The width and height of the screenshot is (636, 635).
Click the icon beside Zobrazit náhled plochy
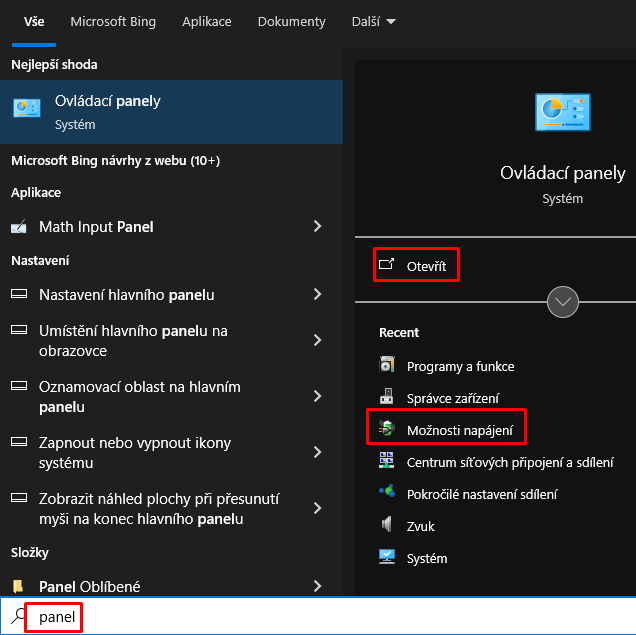[x=19, y=498]
